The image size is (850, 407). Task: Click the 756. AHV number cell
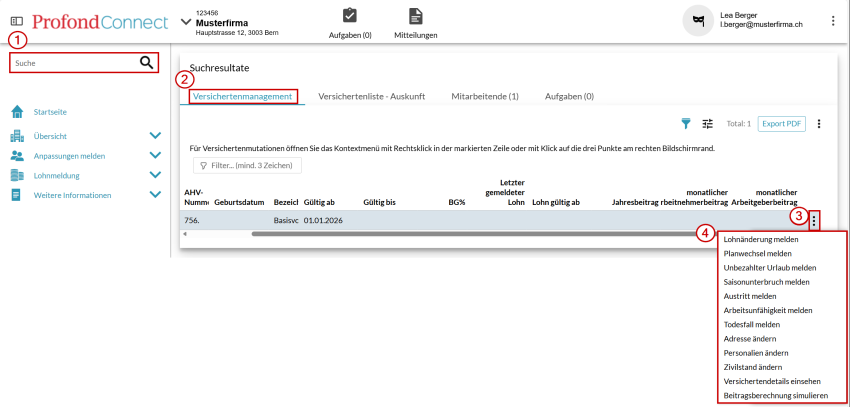click(x=191, y=221)
